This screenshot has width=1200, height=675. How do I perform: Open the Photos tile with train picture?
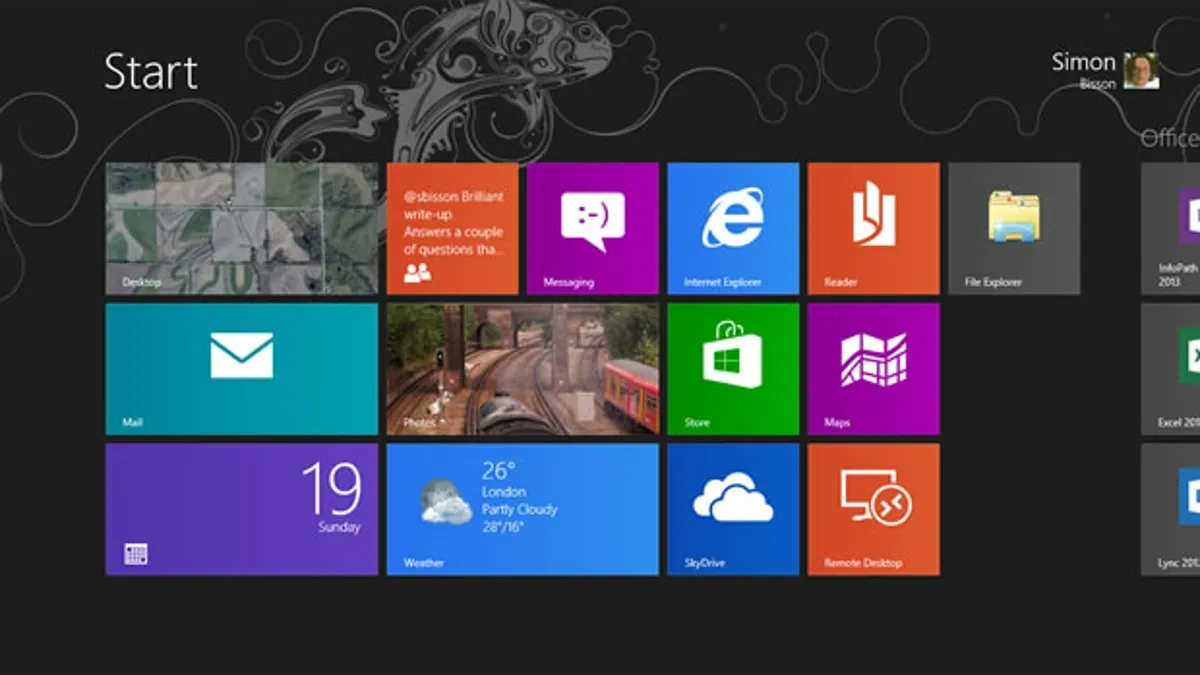522,369
